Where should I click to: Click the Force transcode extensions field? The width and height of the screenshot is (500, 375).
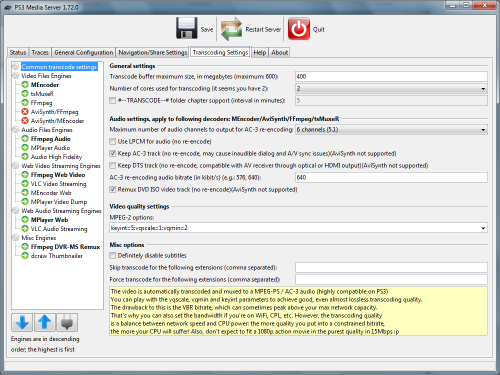tap(391, 279)
